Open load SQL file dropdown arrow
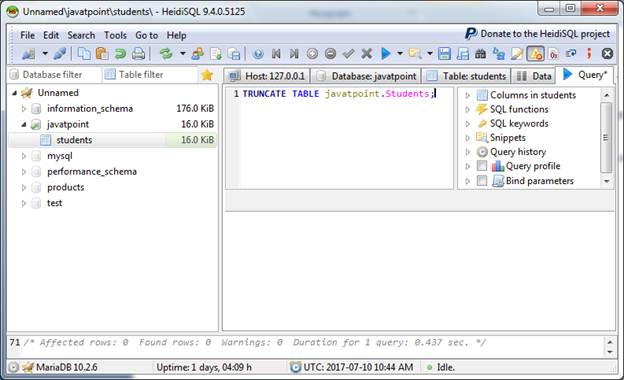This screenshot has width=624, height=380. 430,53
